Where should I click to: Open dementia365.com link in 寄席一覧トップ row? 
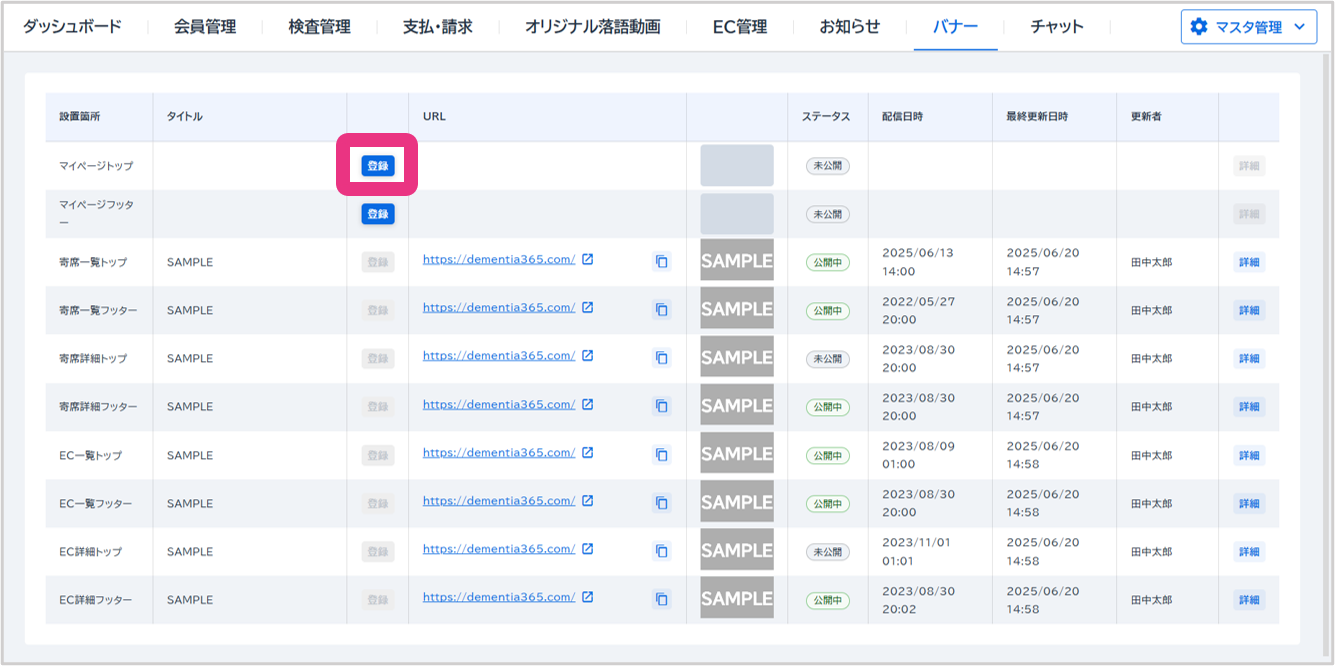(498, 259)
